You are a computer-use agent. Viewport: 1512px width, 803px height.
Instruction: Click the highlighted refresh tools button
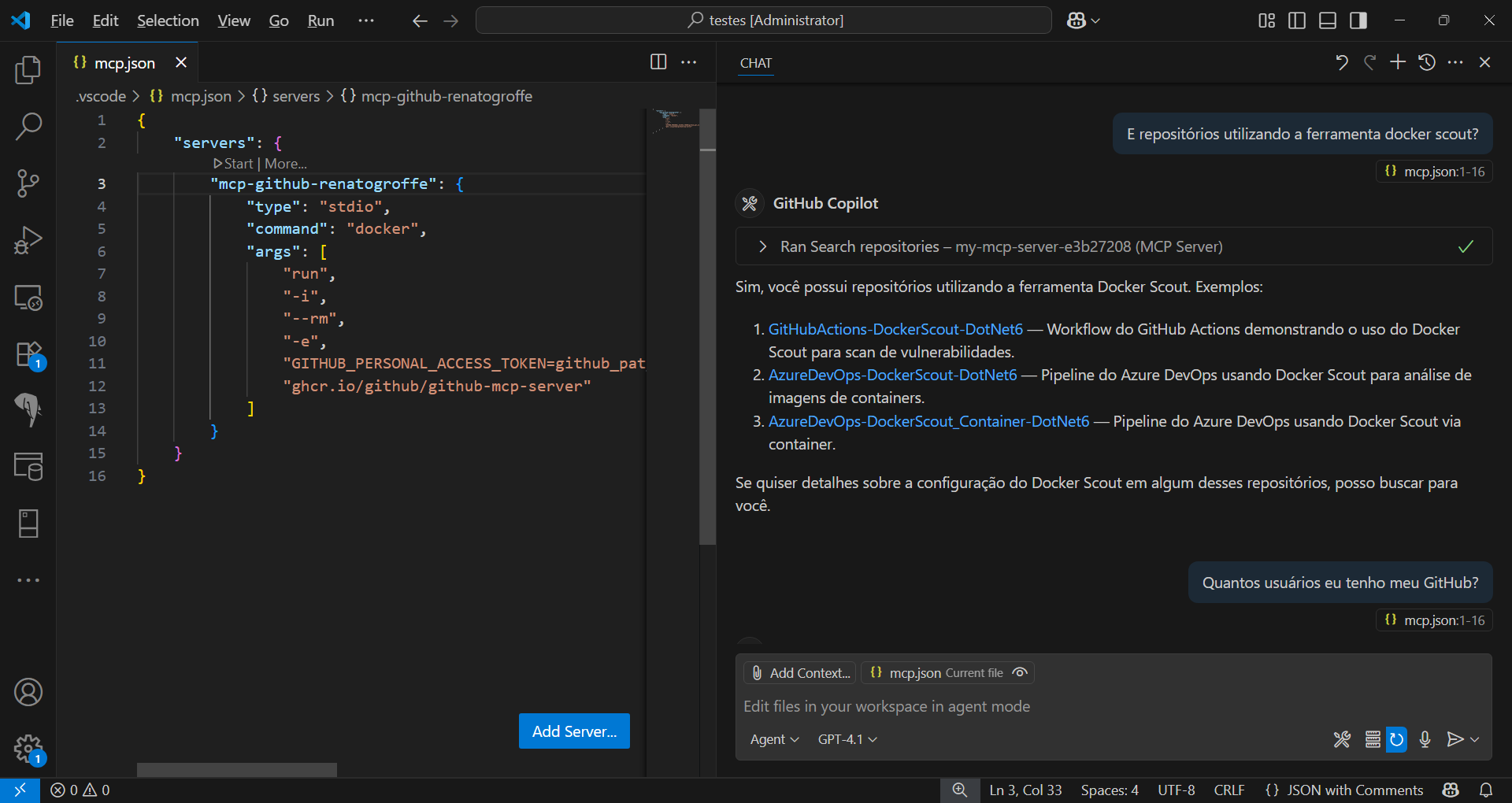click(x=1396, y=739)
